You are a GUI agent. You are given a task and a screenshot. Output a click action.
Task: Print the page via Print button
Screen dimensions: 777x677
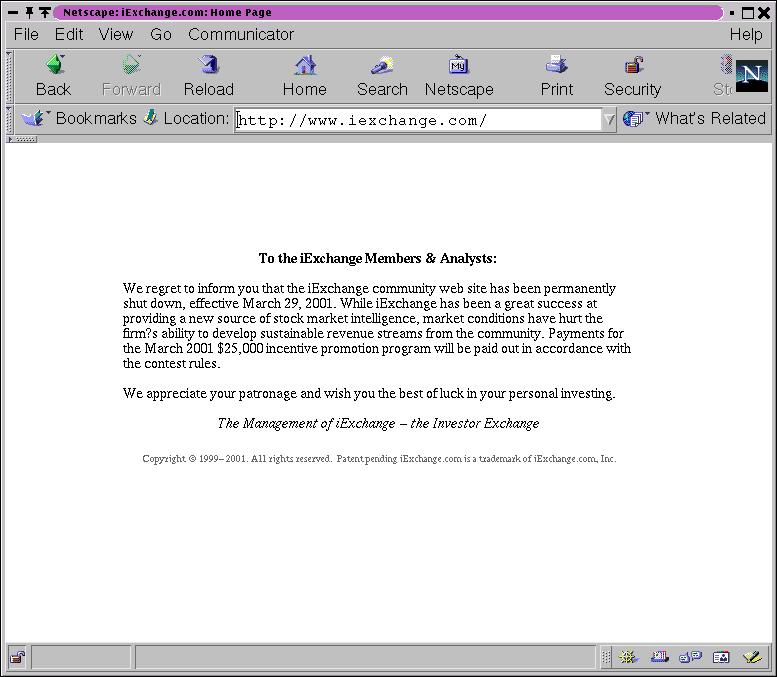pyautogui.click(x=556, y=76)
